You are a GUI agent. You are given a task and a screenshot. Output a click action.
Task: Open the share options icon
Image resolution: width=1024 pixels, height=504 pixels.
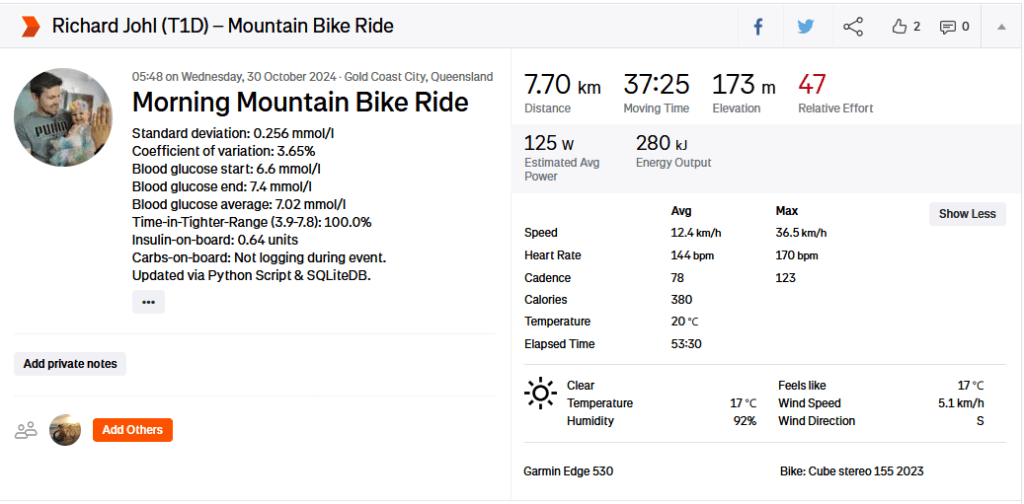[853, 27]
